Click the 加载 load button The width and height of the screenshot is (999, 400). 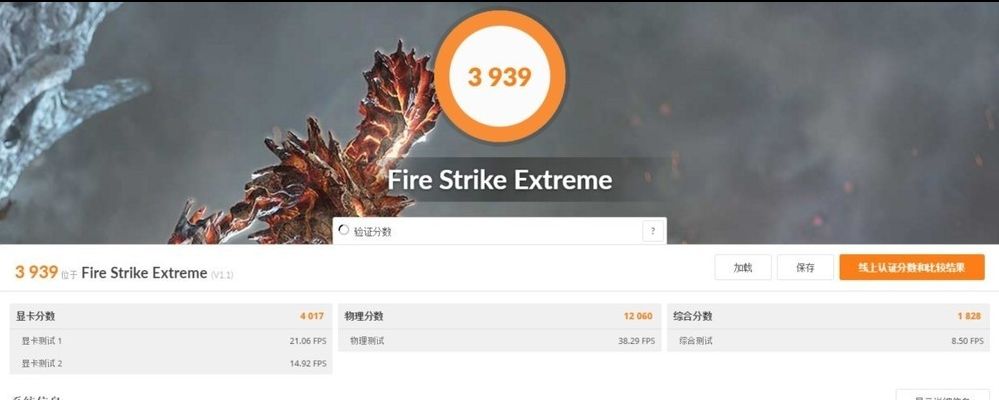743,268
